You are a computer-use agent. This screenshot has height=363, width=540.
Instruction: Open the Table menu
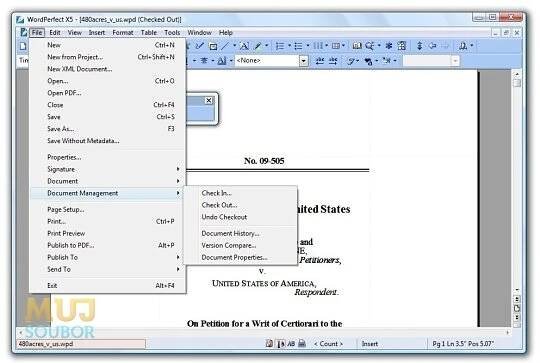[x=149, y=33]
